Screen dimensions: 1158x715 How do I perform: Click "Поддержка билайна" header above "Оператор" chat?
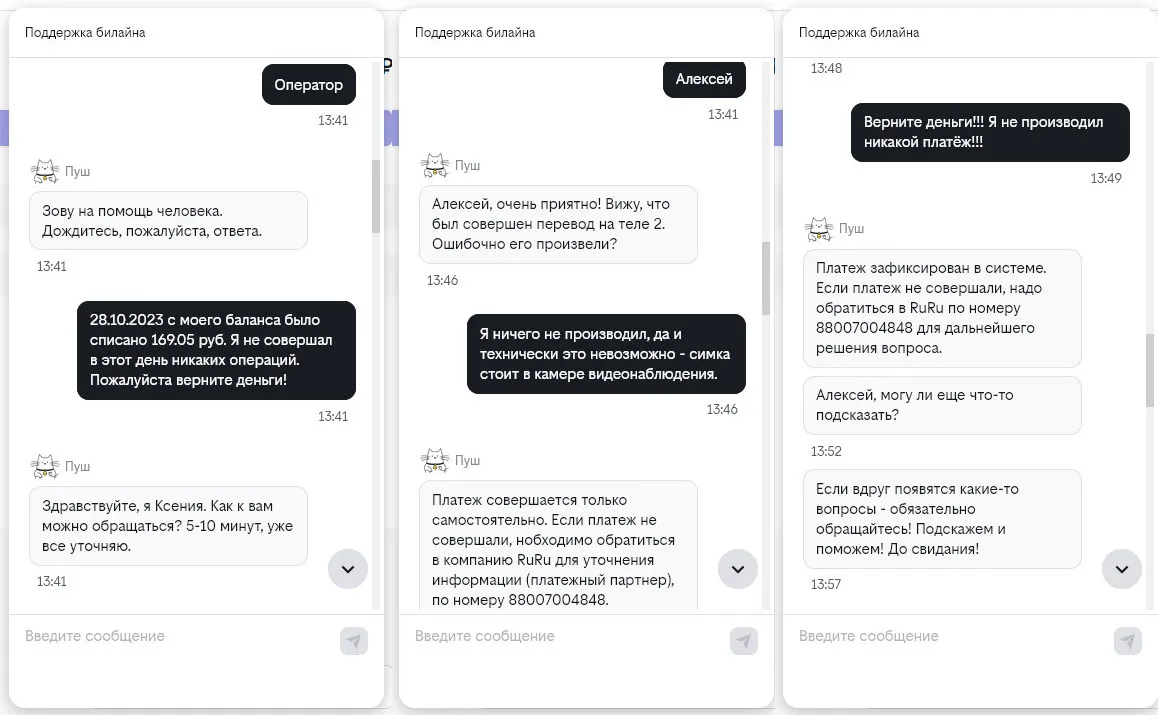(x=85, y=33)
